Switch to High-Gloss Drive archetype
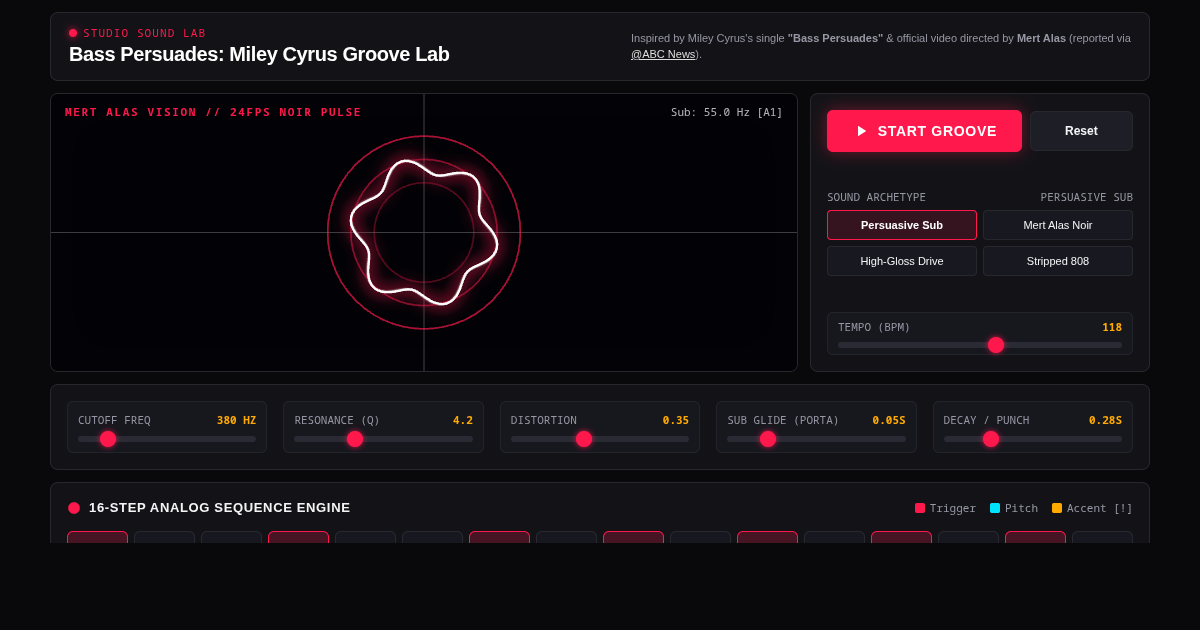Viewport: 1200px width, 630px height. (x=902, y=261)
